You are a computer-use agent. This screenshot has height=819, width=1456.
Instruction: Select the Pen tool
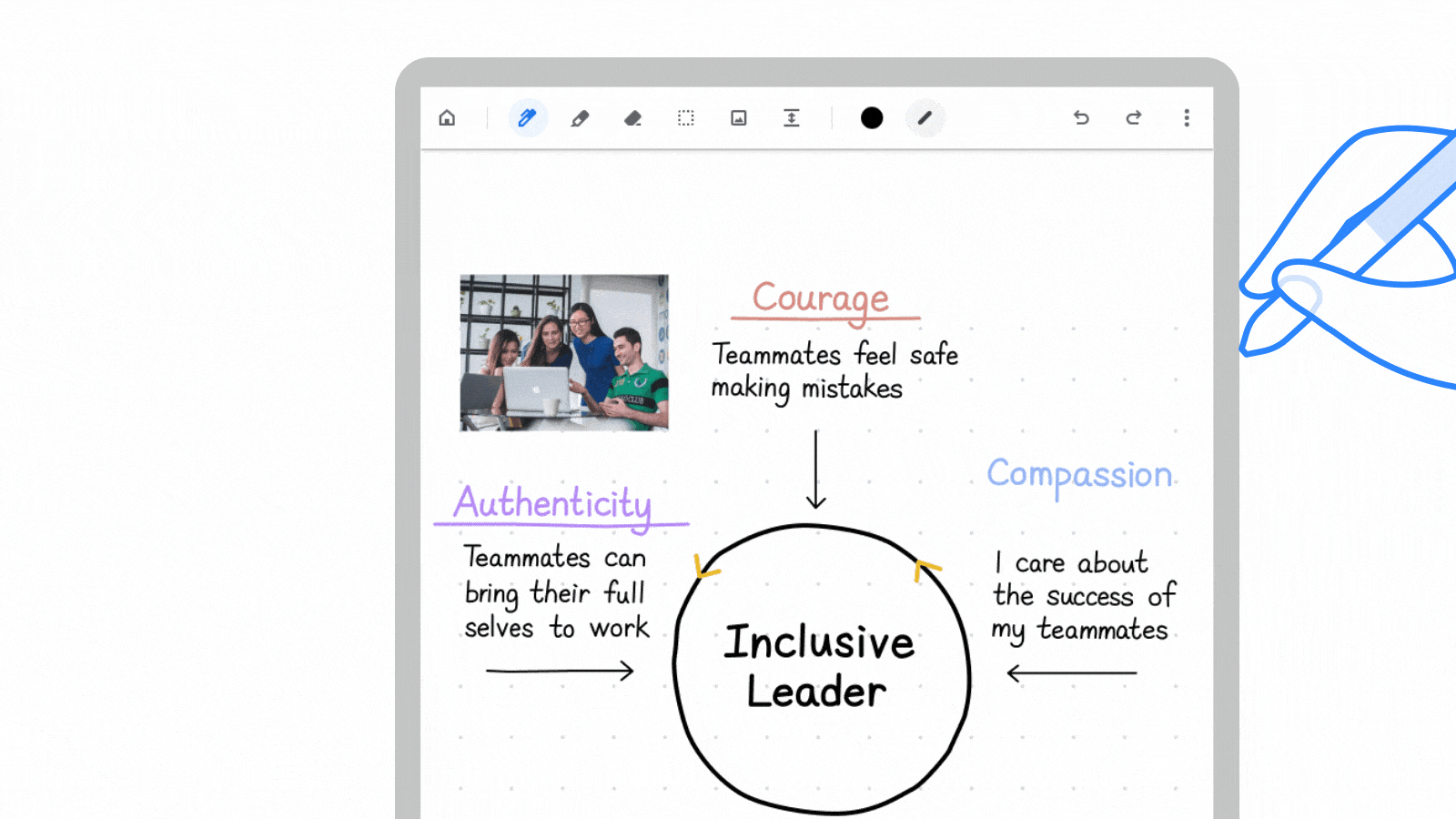527,118
